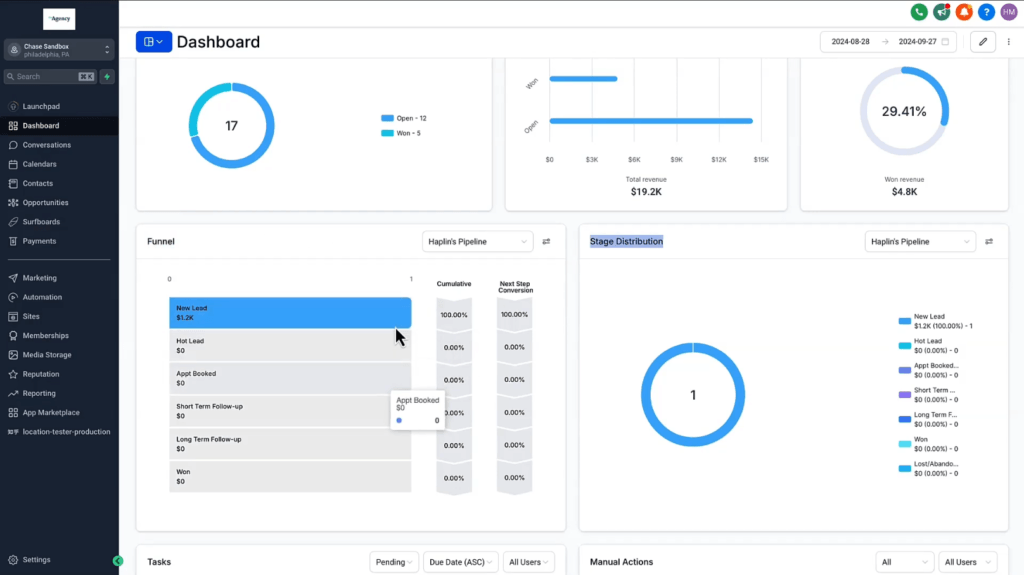This screenshot has height=575, width=1024.
Task: Expand Funnel's Haplin's Pipeline dropdown
Action: [477, 242]
